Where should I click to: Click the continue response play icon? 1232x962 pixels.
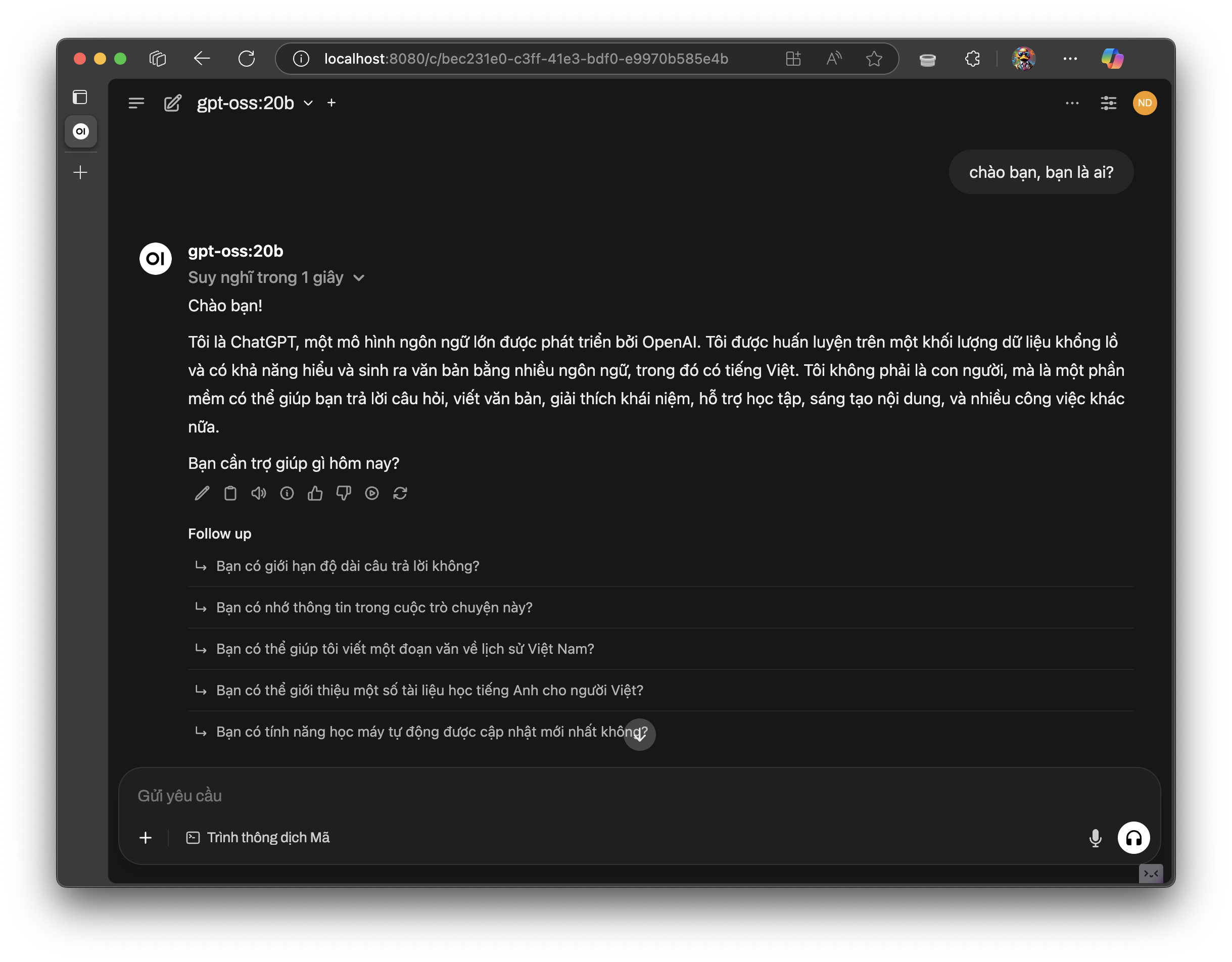[x=372, y=494]
